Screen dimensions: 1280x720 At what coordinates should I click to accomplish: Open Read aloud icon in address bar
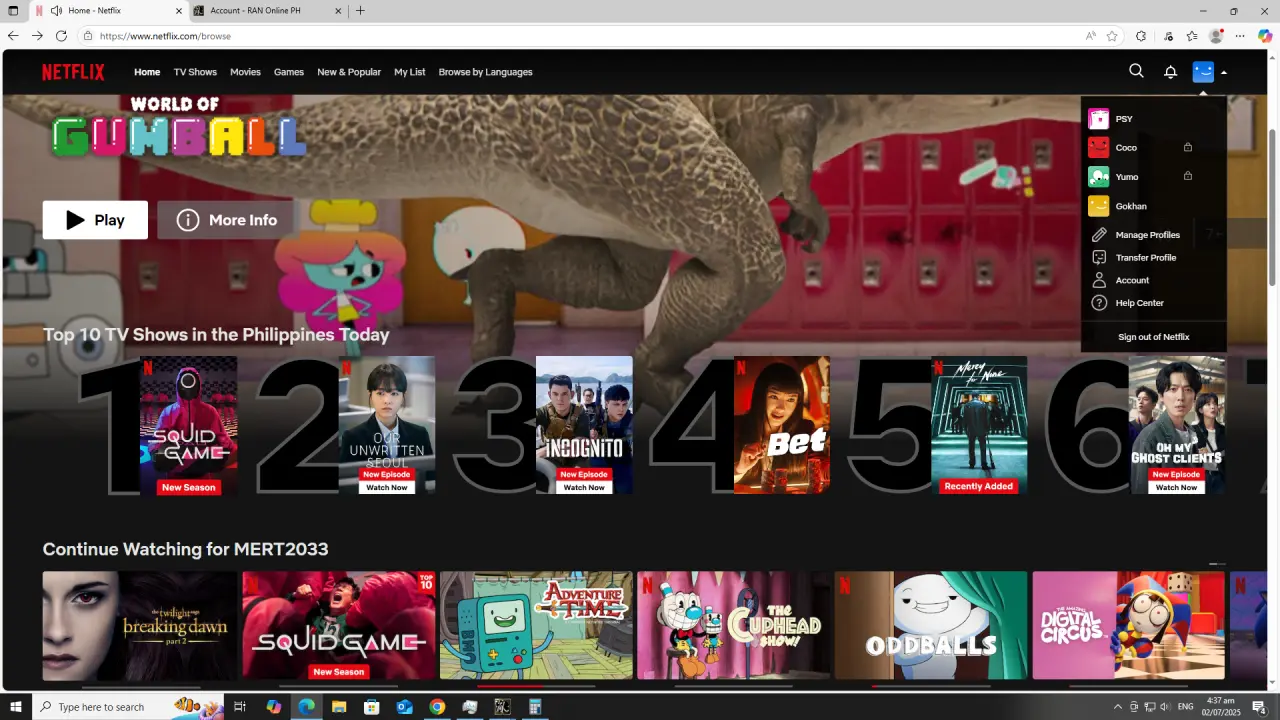coord(1090,36)
